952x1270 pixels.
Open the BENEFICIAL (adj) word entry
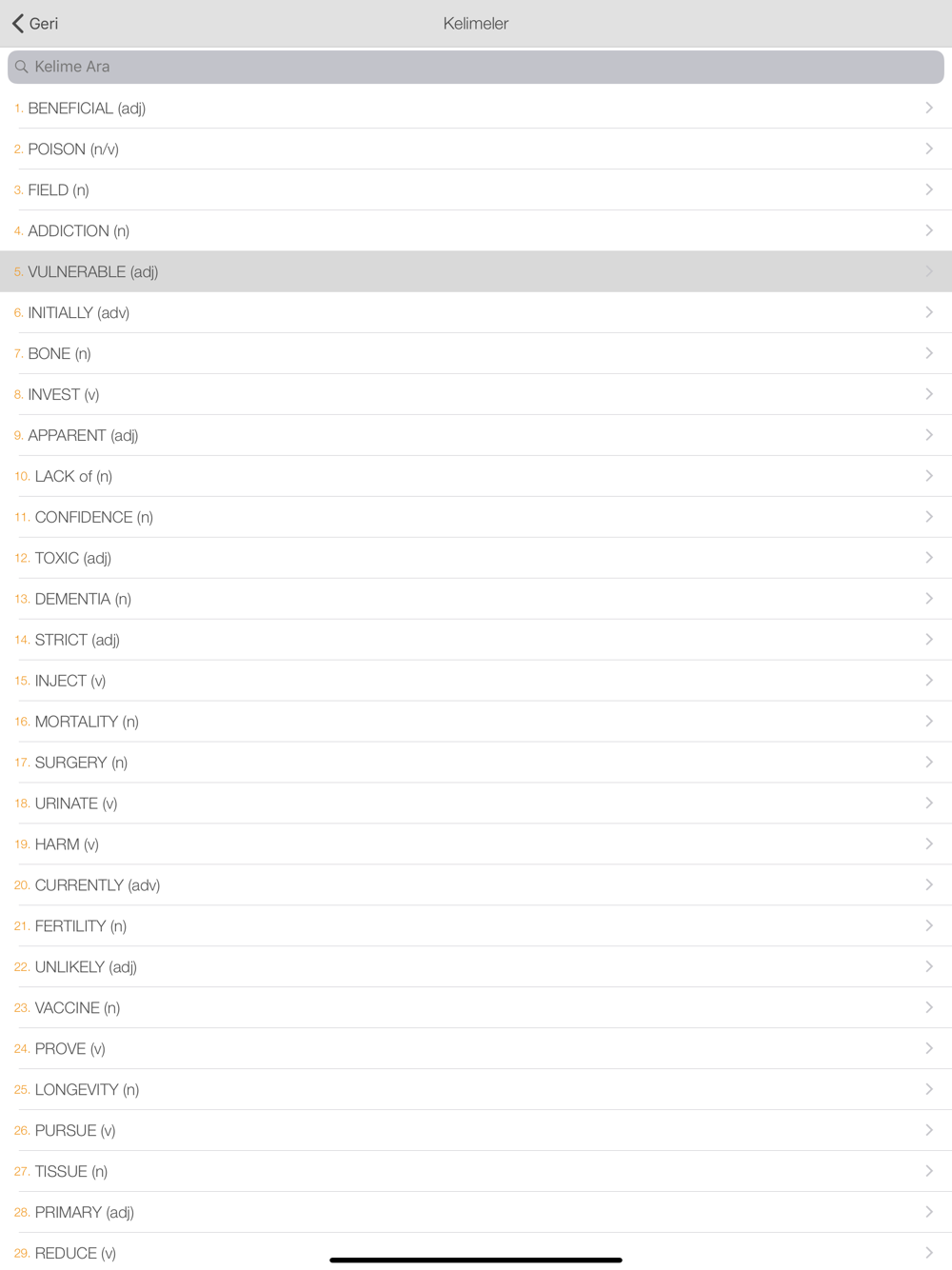tap(476, 108)
